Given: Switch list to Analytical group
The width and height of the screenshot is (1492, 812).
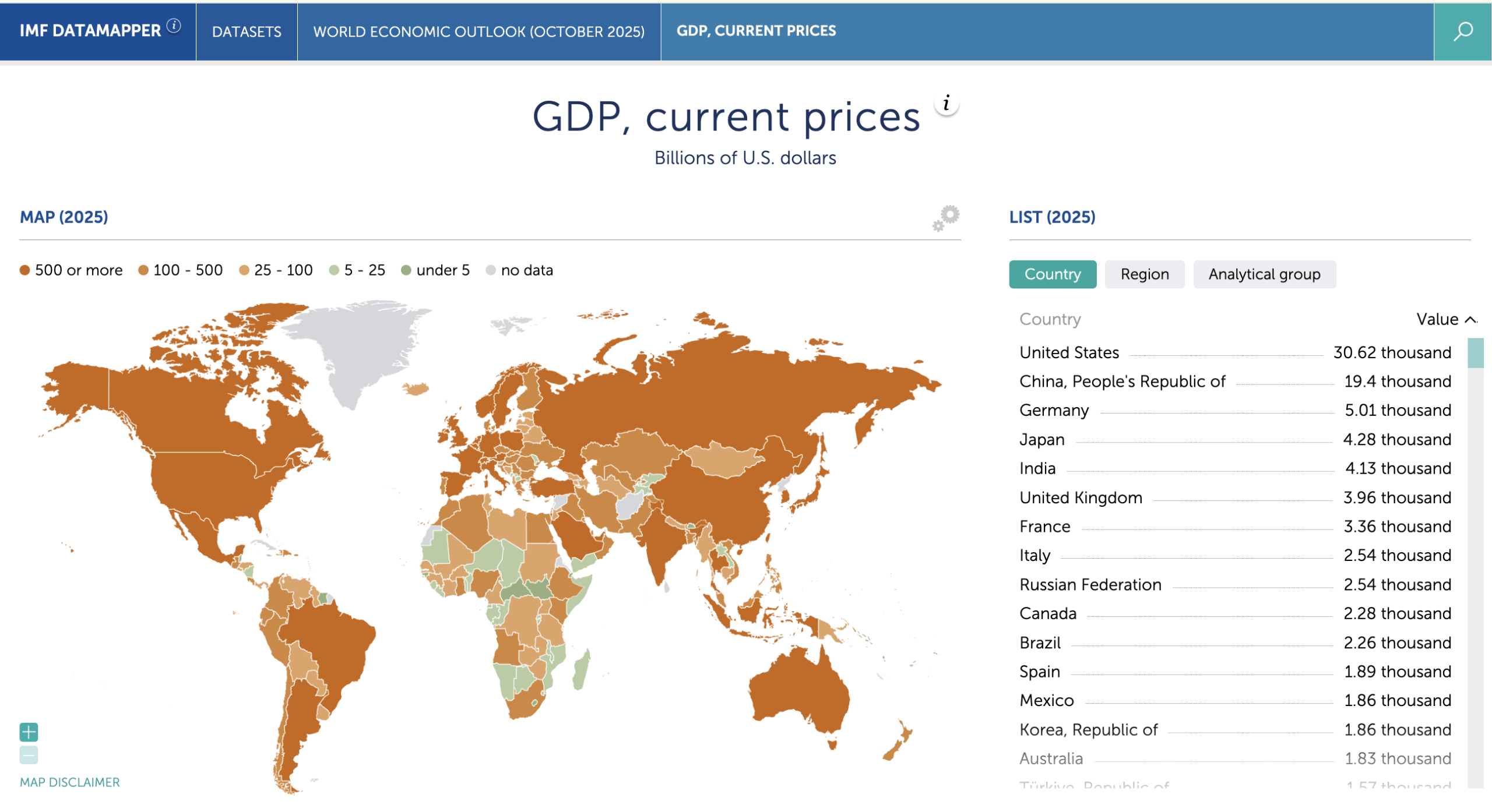Looking at the screenshot, I should click(x=1264, y=274).
